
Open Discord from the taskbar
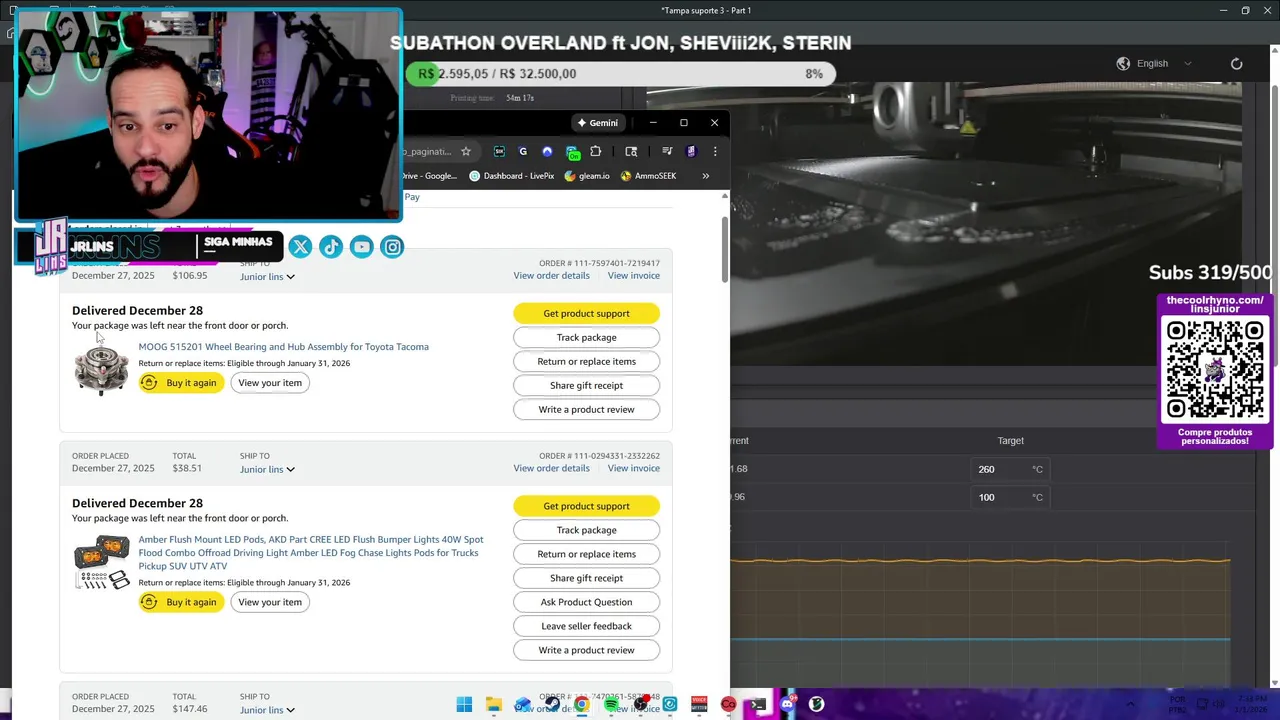click(x=787, y=704)
